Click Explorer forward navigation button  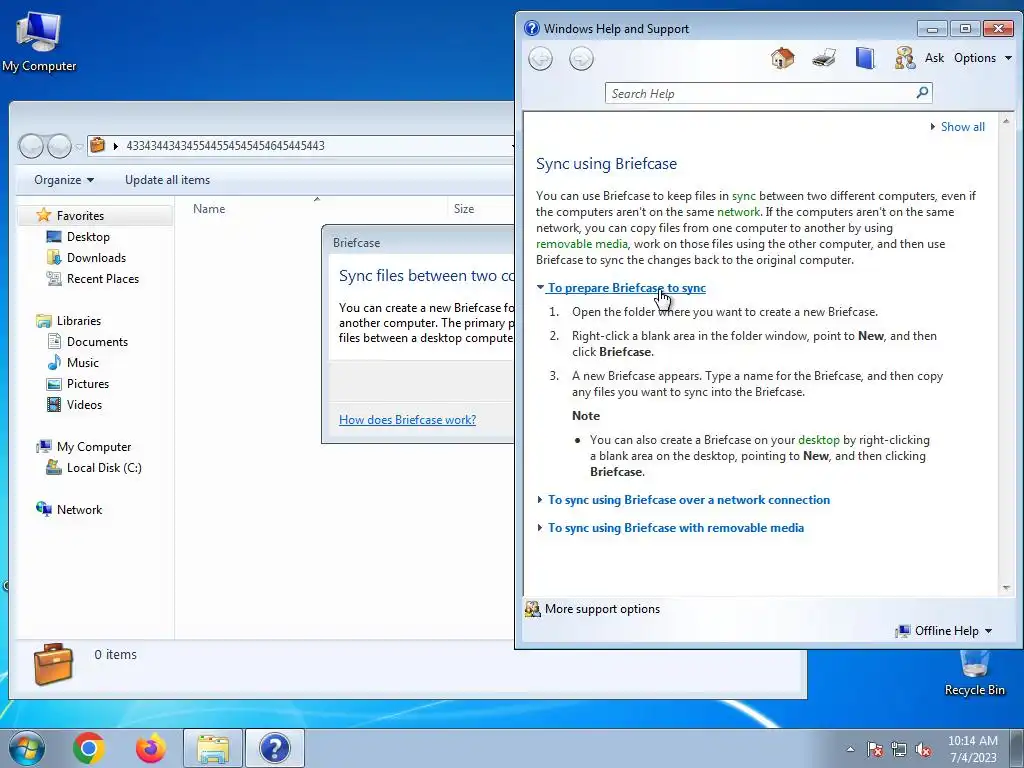point(59,146)
